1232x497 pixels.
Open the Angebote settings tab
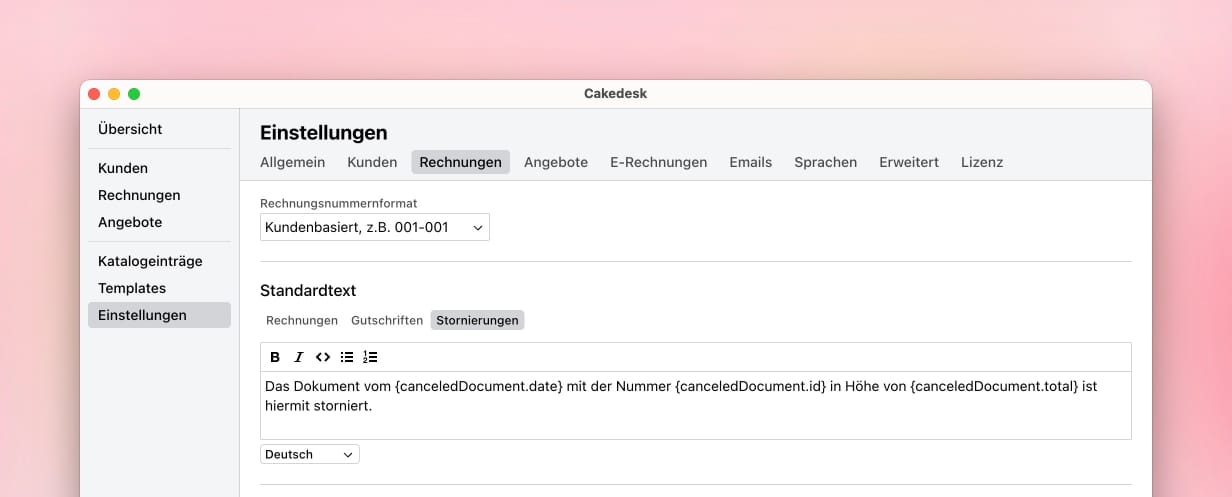[x=556, y=162]
